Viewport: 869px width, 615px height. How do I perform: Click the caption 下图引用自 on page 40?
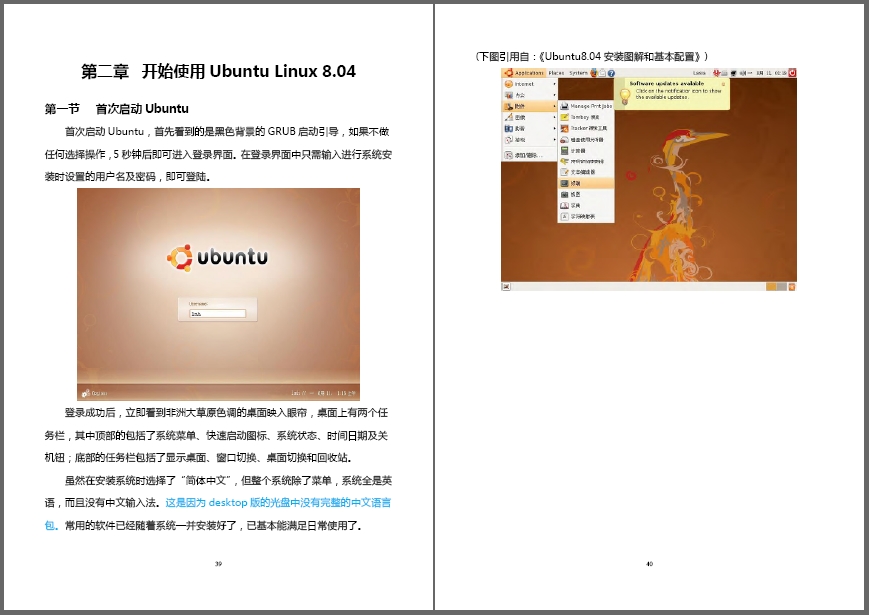point(591,57)
